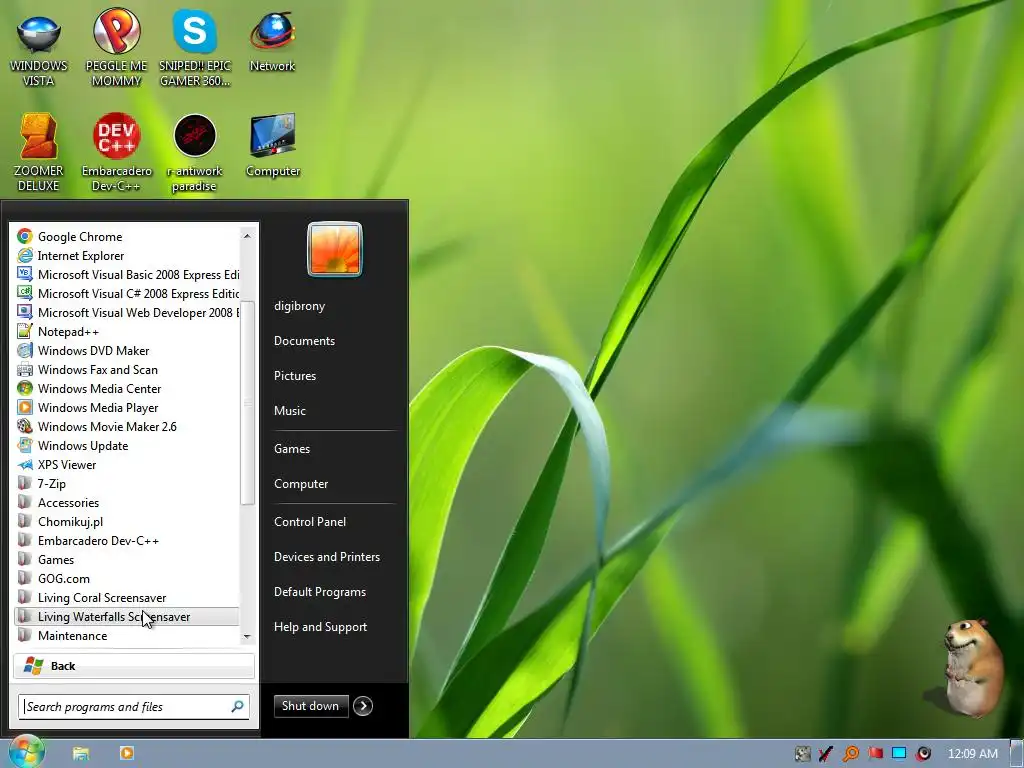Image resolution: width=1024 pixels, height=768 pixels.
Task: Launch Google Chrome from the program list
Action: 127,236
